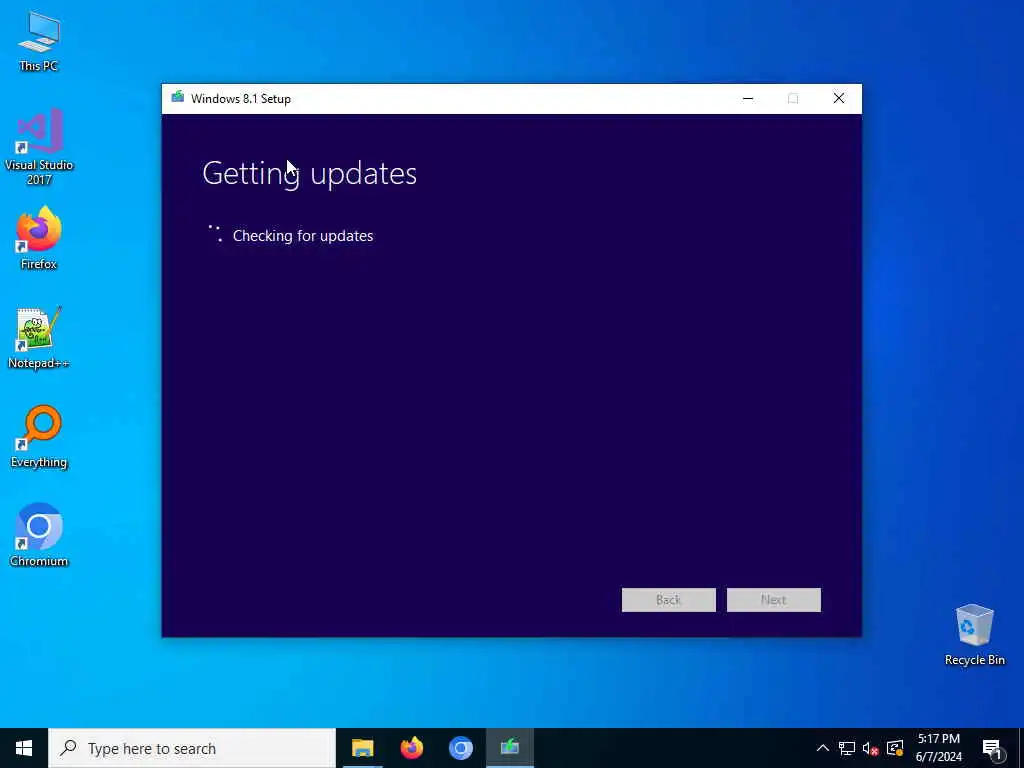This screenshot has height=768, width=1024.
Task: Click the Next button in Setup
Action: pos(773,600)
